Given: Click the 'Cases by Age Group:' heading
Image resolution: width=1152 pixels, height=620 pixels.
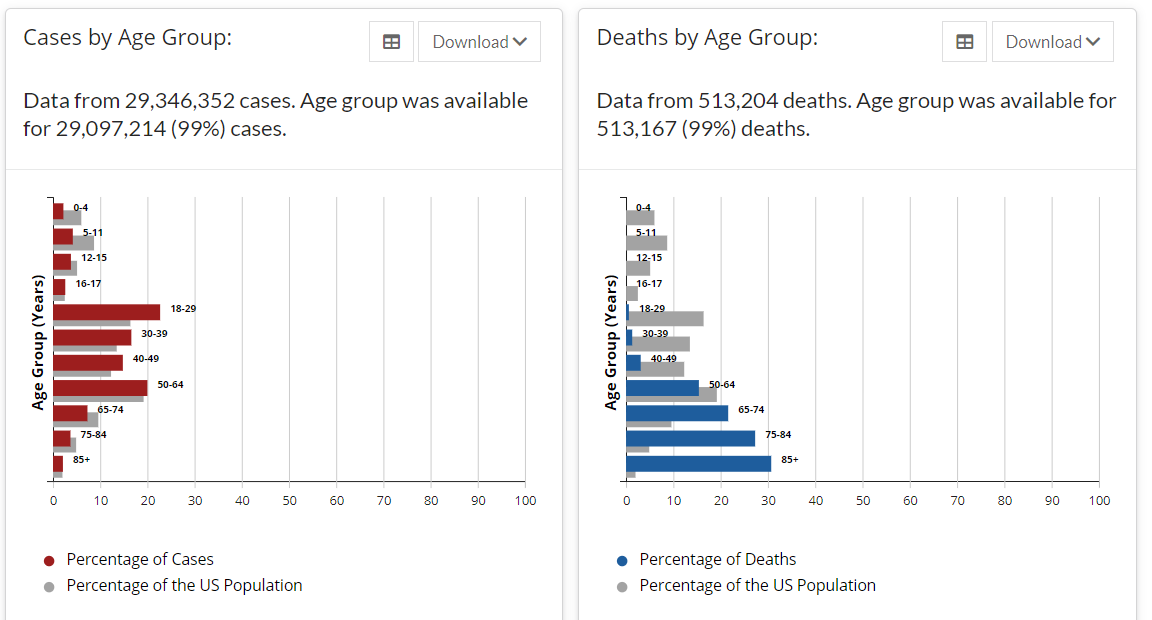Looking at the screenshot, I should pos(128,37).
